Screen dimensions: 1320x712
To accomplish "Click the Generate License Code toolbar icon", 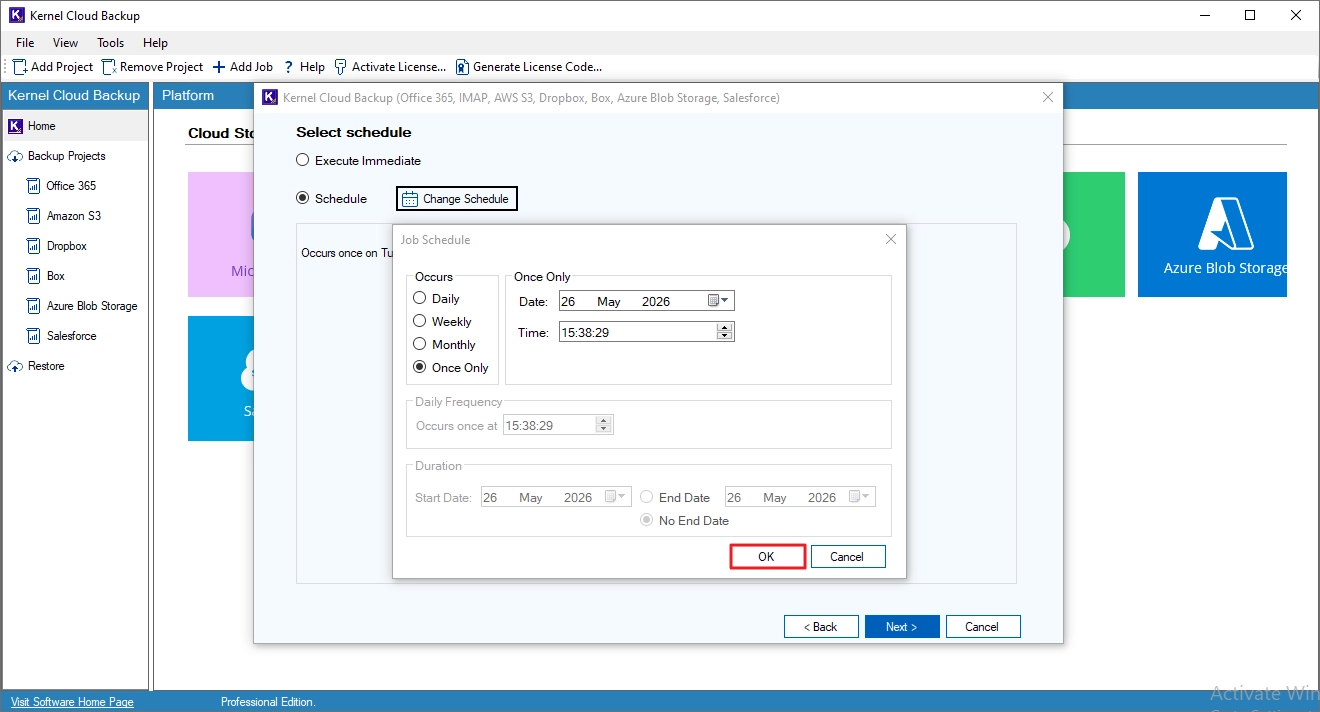I will [x=462, y=67].
